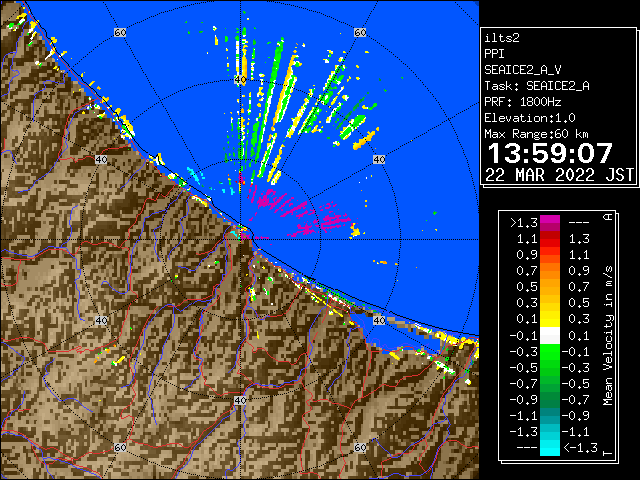Select the 'SEAICE2_A_V' product name
The width and height of the screenshot is (640, 480).
[x=522, y=70]
